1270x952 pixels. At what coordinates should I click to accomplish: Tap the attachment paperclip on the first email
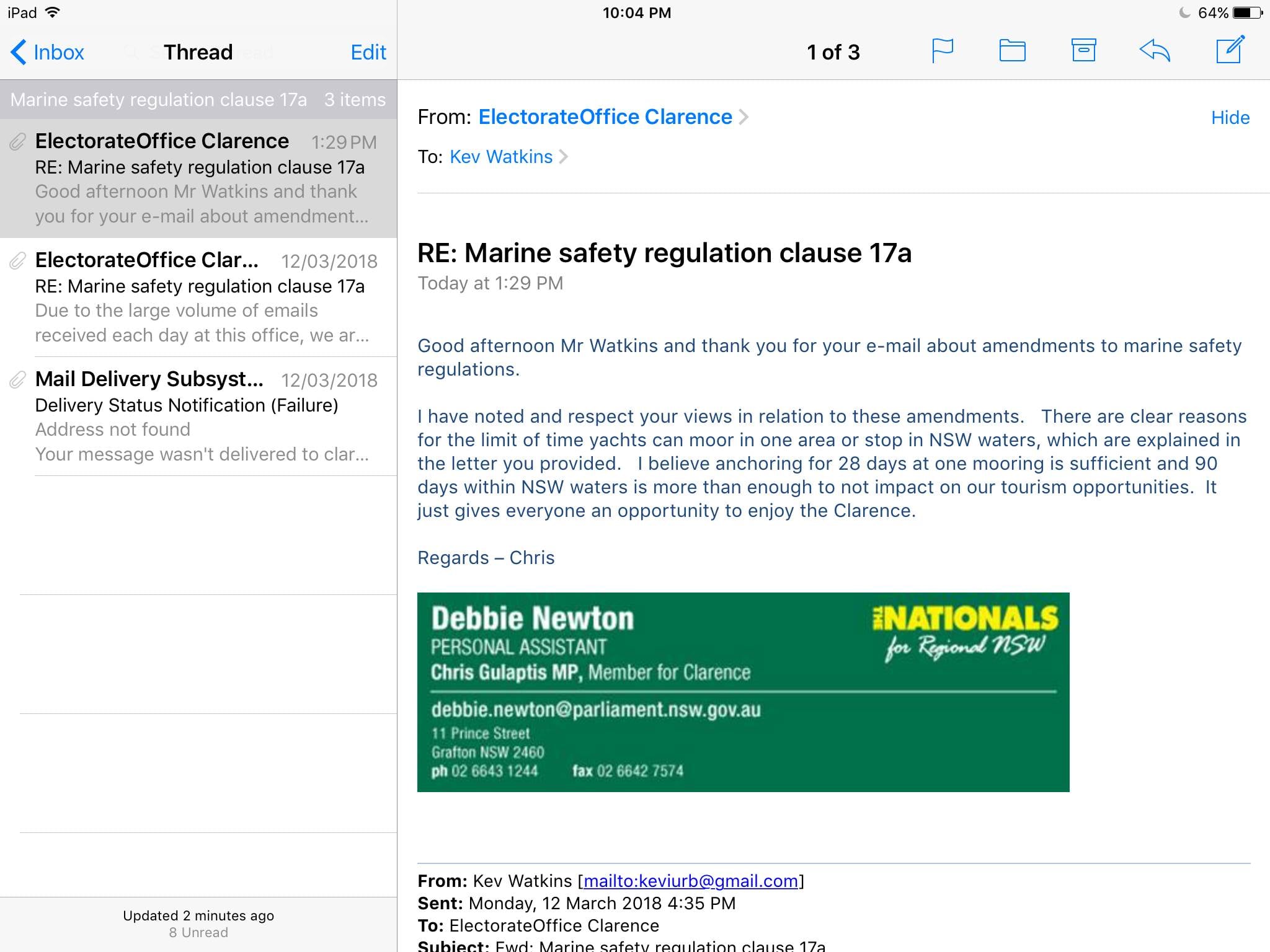(x=17, y=142)
